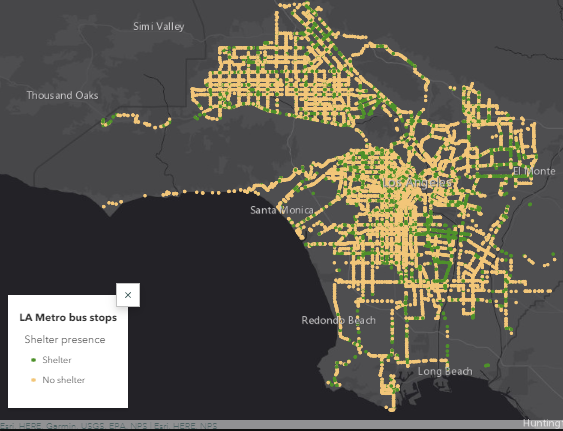Click the Redondo Beach map label

(339, 320)
